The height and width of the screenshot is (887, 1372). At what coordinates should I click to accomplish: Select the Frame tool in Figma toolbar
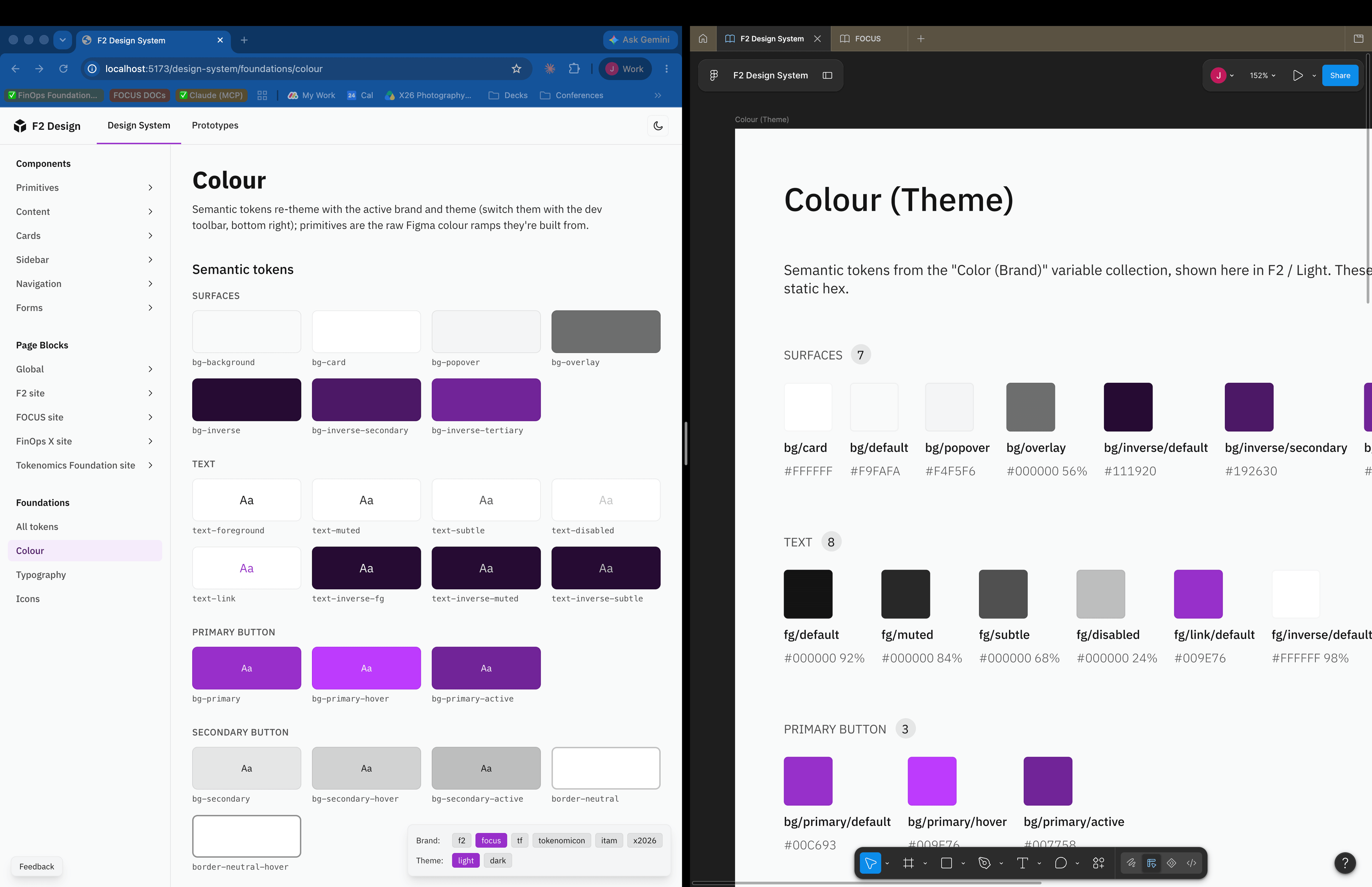909,863
